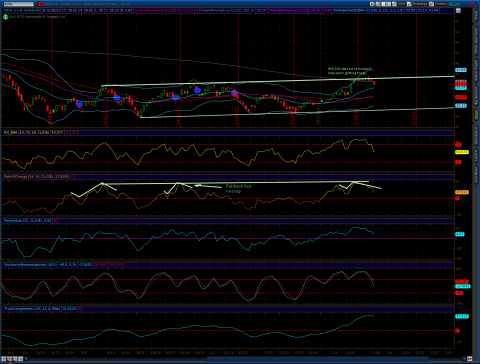Click the green TD Ameritrade logo circle
Viewport: 480px width, 364px height.
5,17
